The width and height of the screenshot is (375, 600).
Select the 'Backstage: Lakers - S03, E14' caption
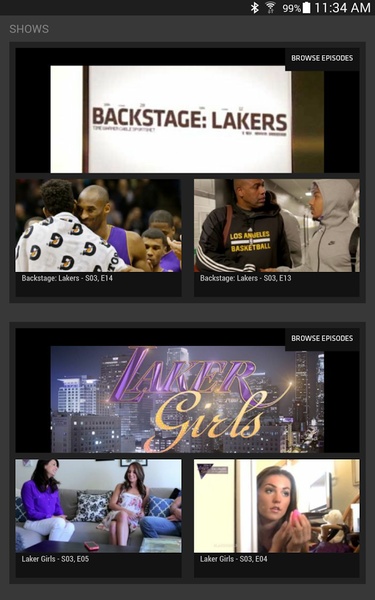(67, 278)
